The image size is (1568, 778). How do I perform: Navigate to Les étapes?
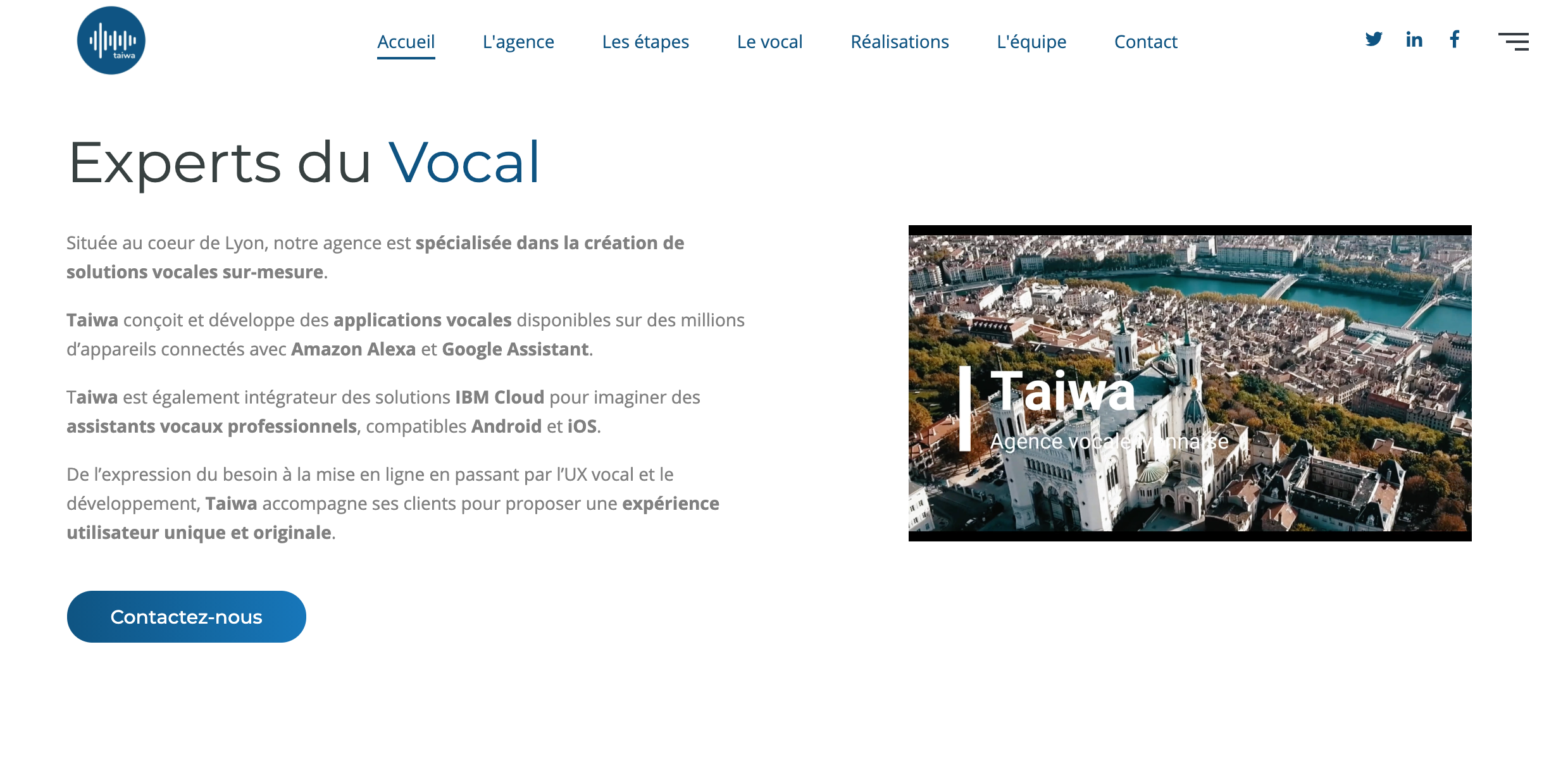(x=645, y=42)
